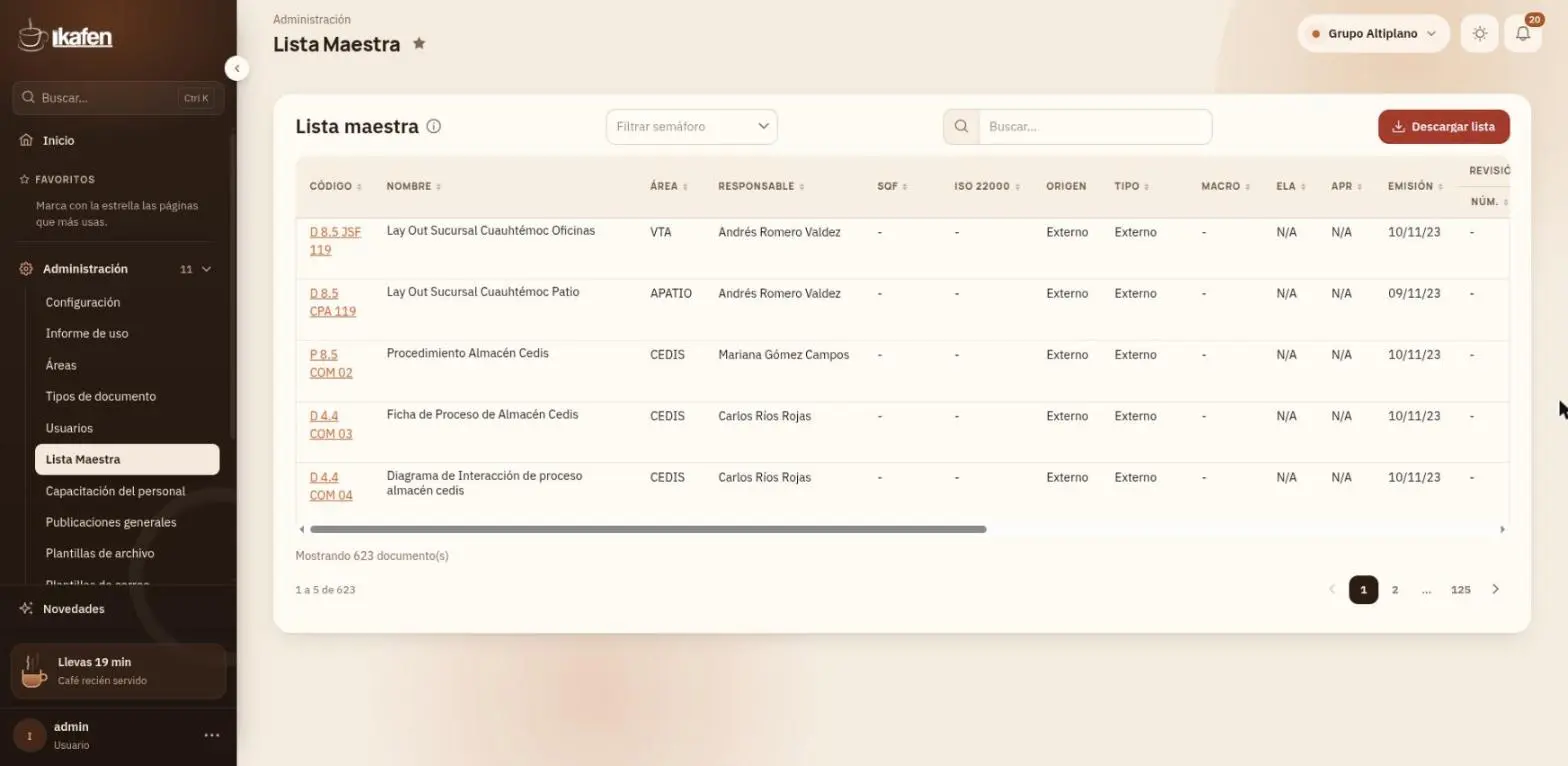Open Áreas in the sidebar
Screen dimensions: 1568x766
(x=61, y=365)
